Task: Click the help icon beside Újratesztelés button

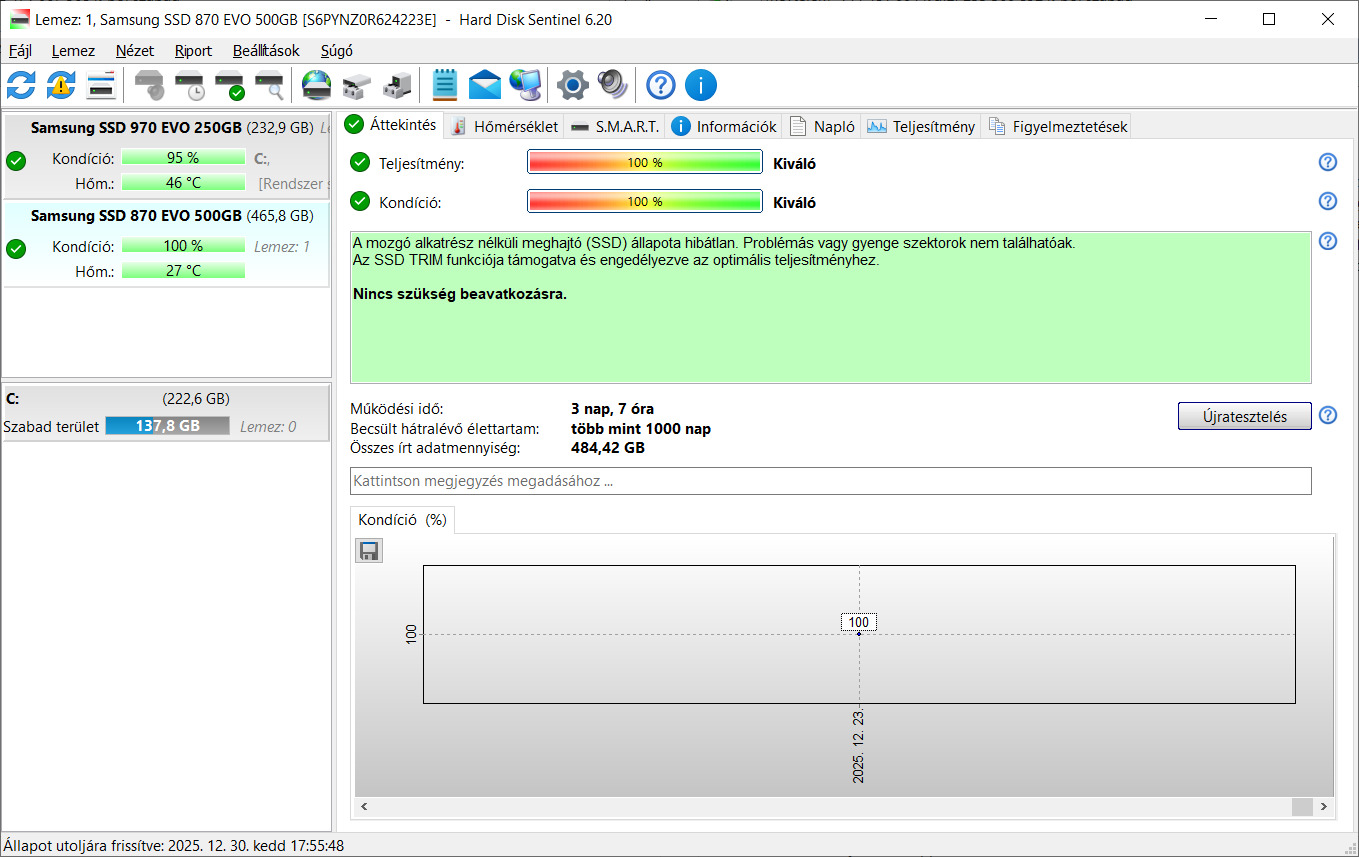Action: pos(1328,415)
